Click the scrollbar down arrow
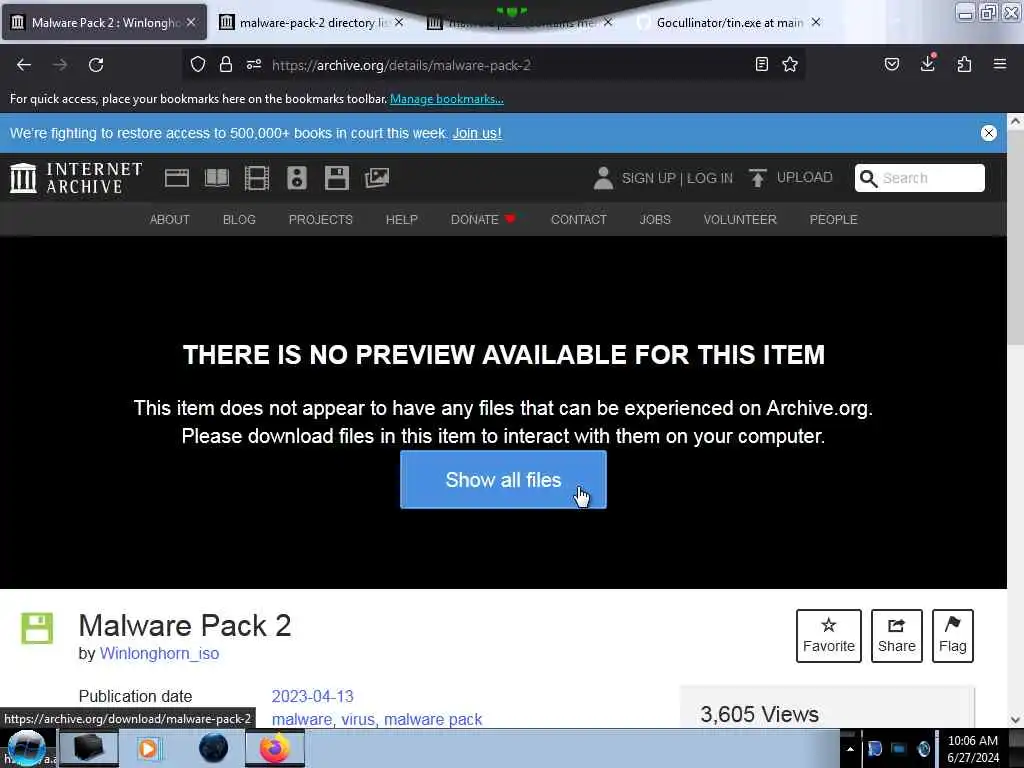The image size is (1024, 768). (x=1016, y=720)
